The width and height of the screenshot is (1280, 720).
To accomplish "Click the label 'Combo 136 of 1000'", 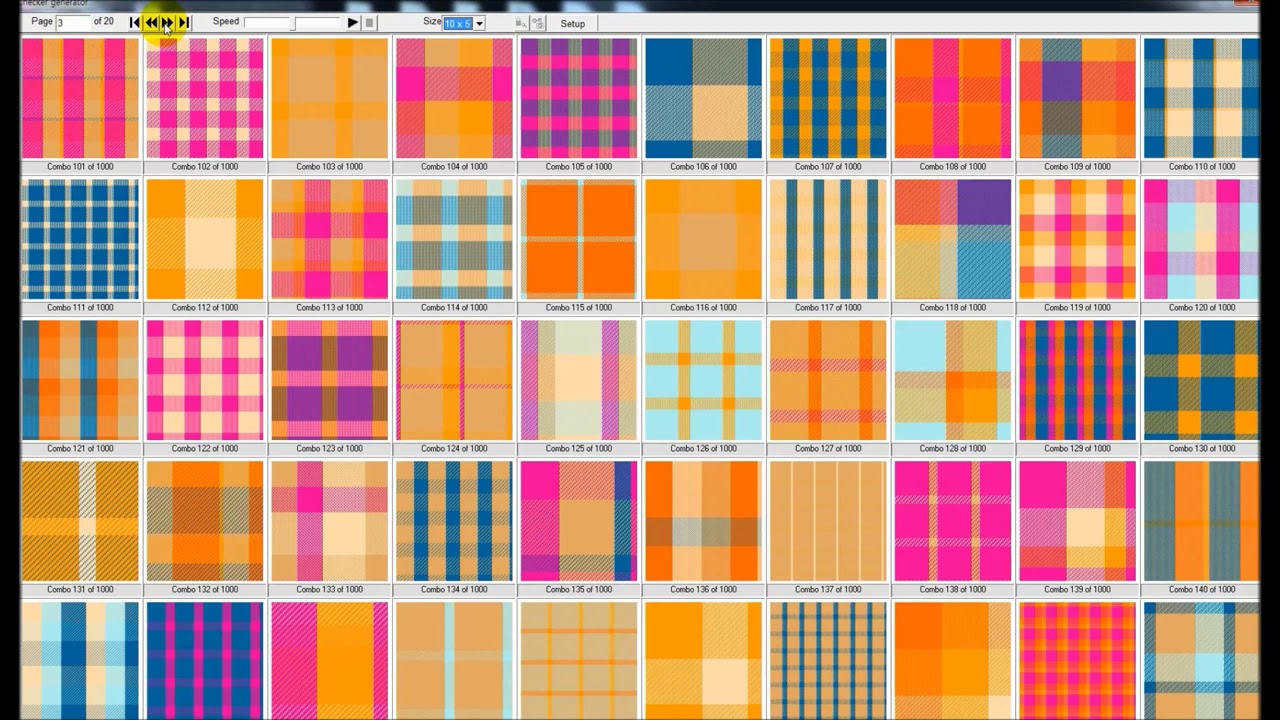I will (703, 590).
